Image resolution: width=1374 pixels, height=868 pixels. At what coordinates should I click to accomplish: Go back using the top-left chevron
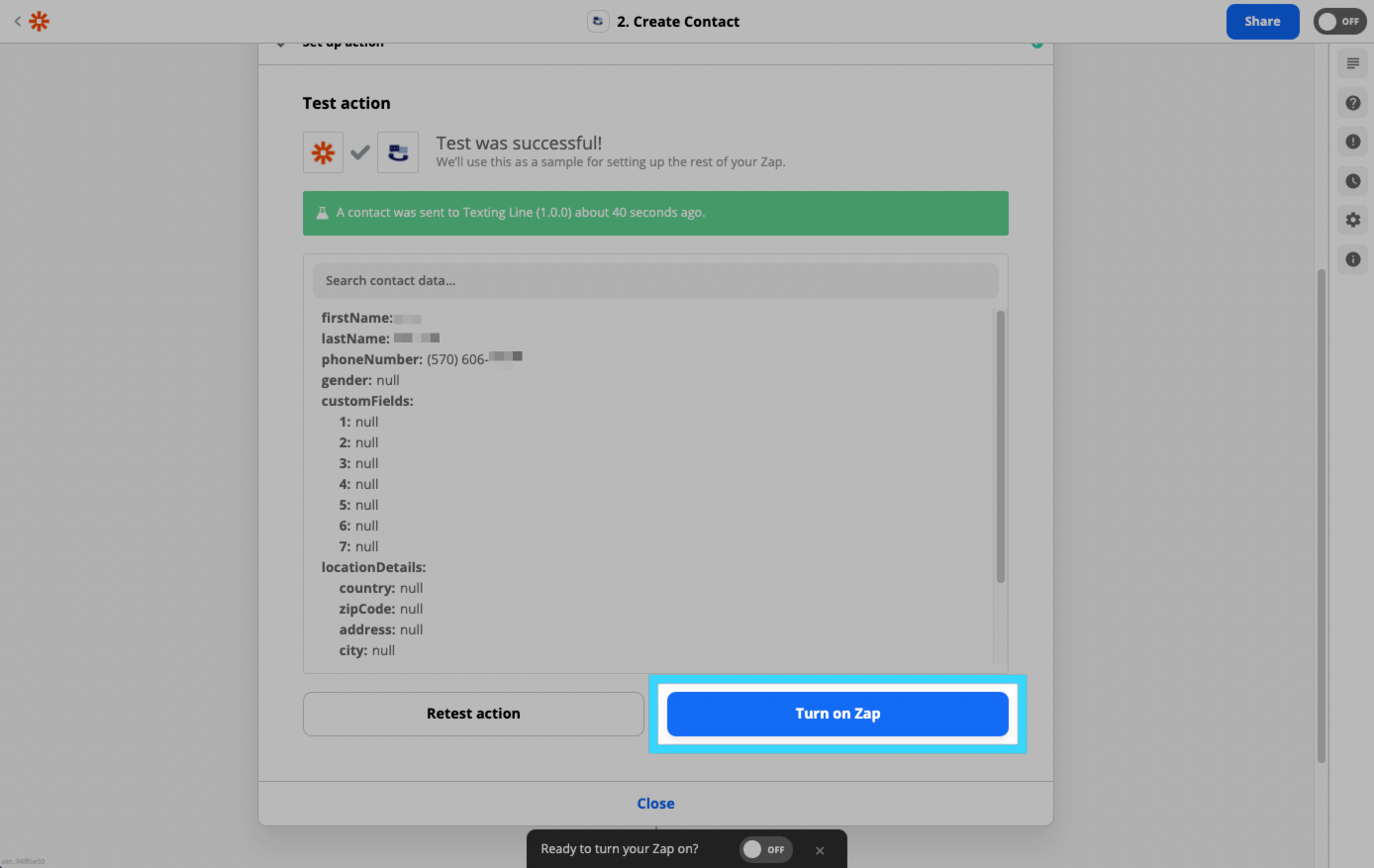[17, 21]
